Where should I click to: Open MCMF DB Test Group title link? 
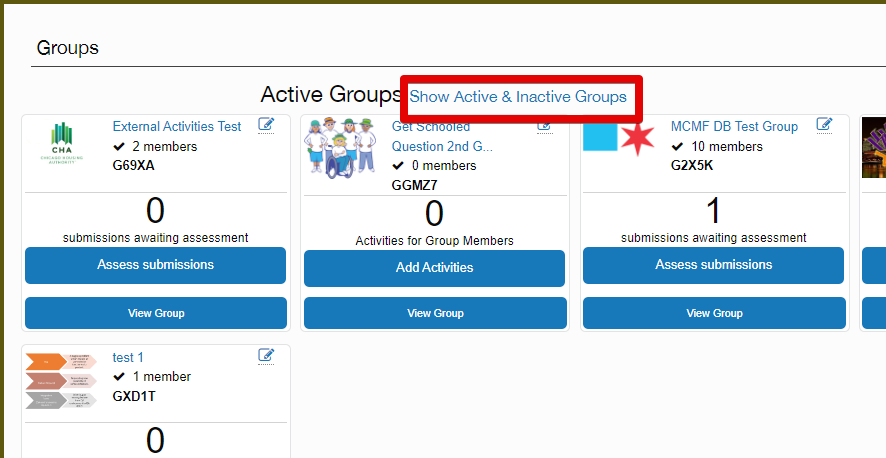pyautogui.click(x=734, y=127)
